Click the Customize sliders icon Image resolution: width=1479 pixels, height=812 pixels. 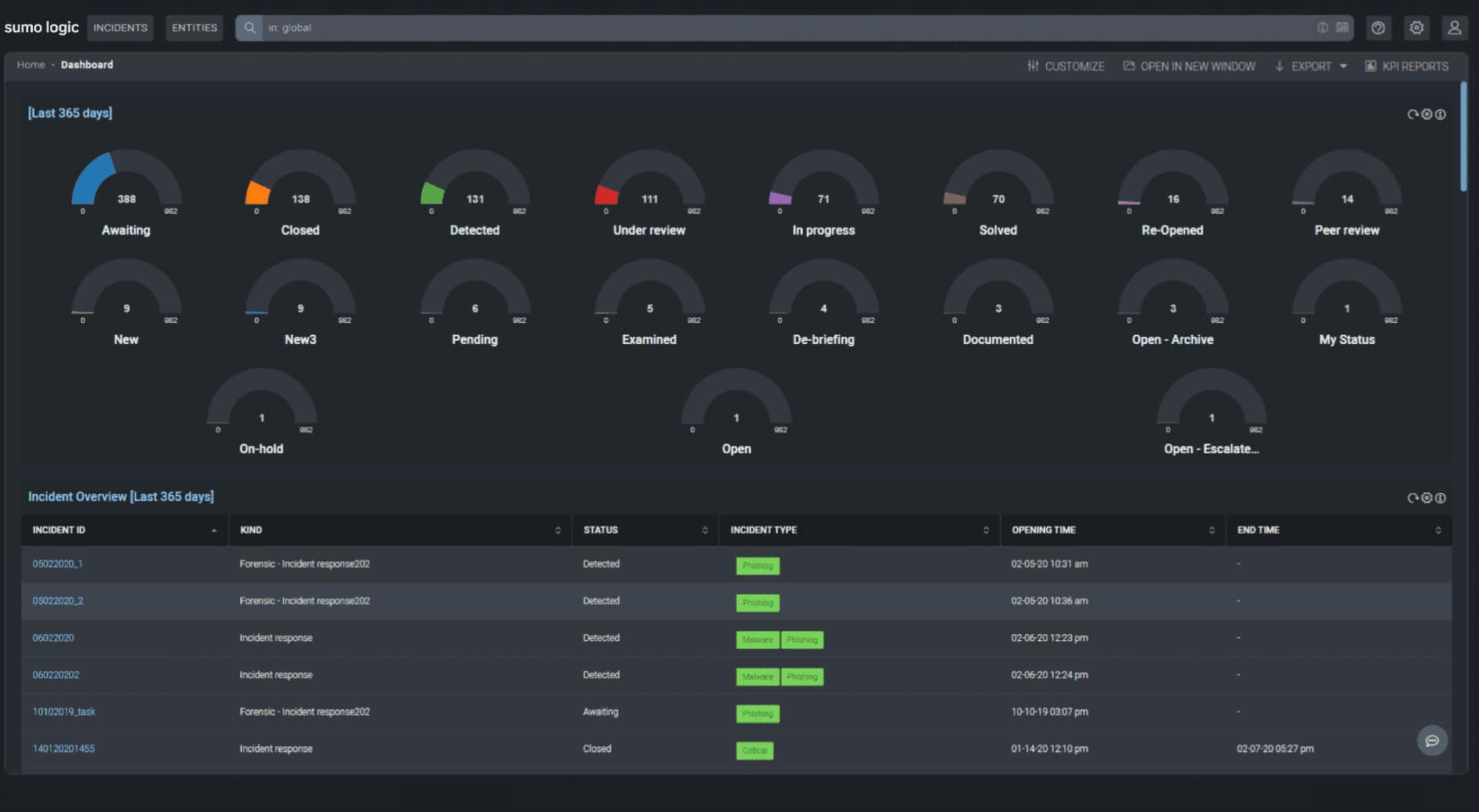pos(1033,66)
